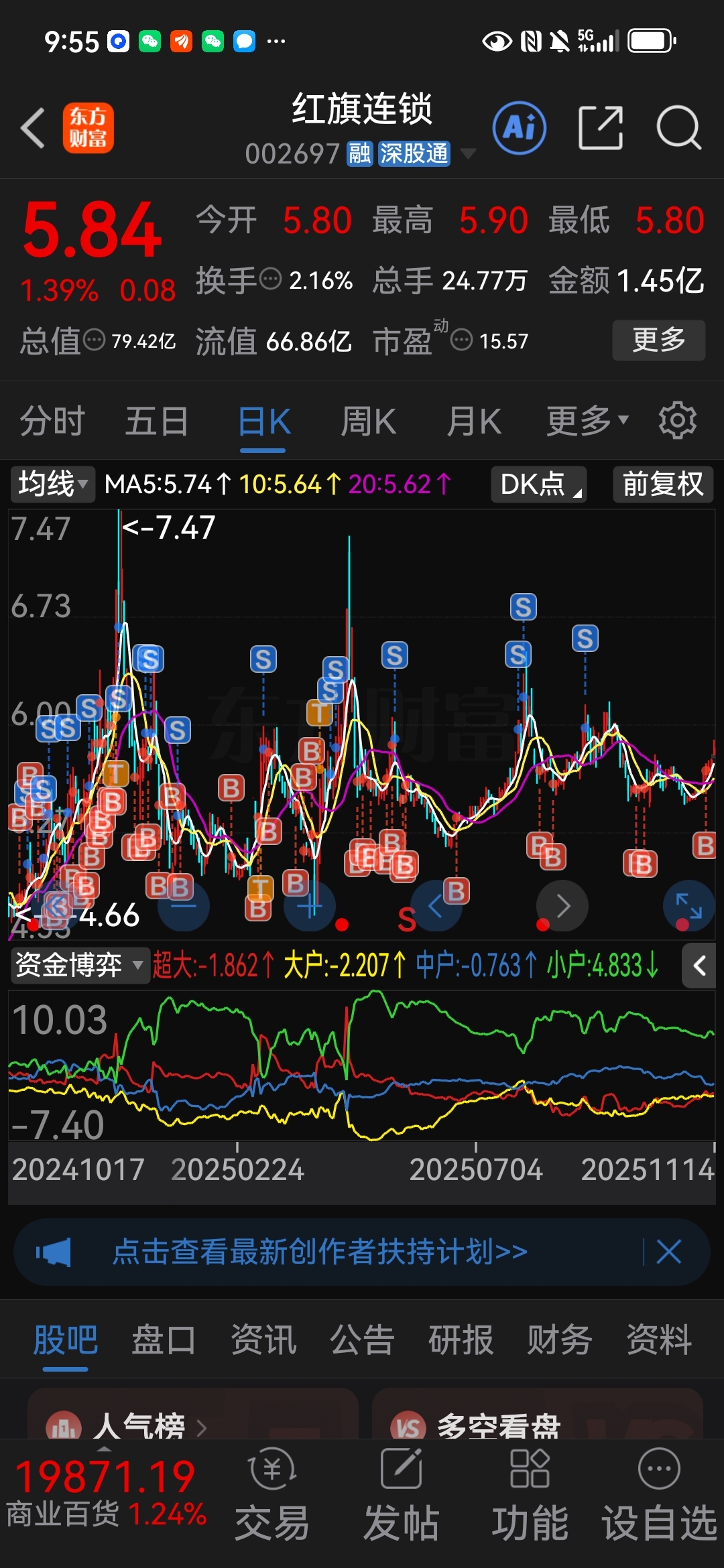724x1568 pixels.
Task: Switch to 五日 chart tab
Action: pos(157,421)
